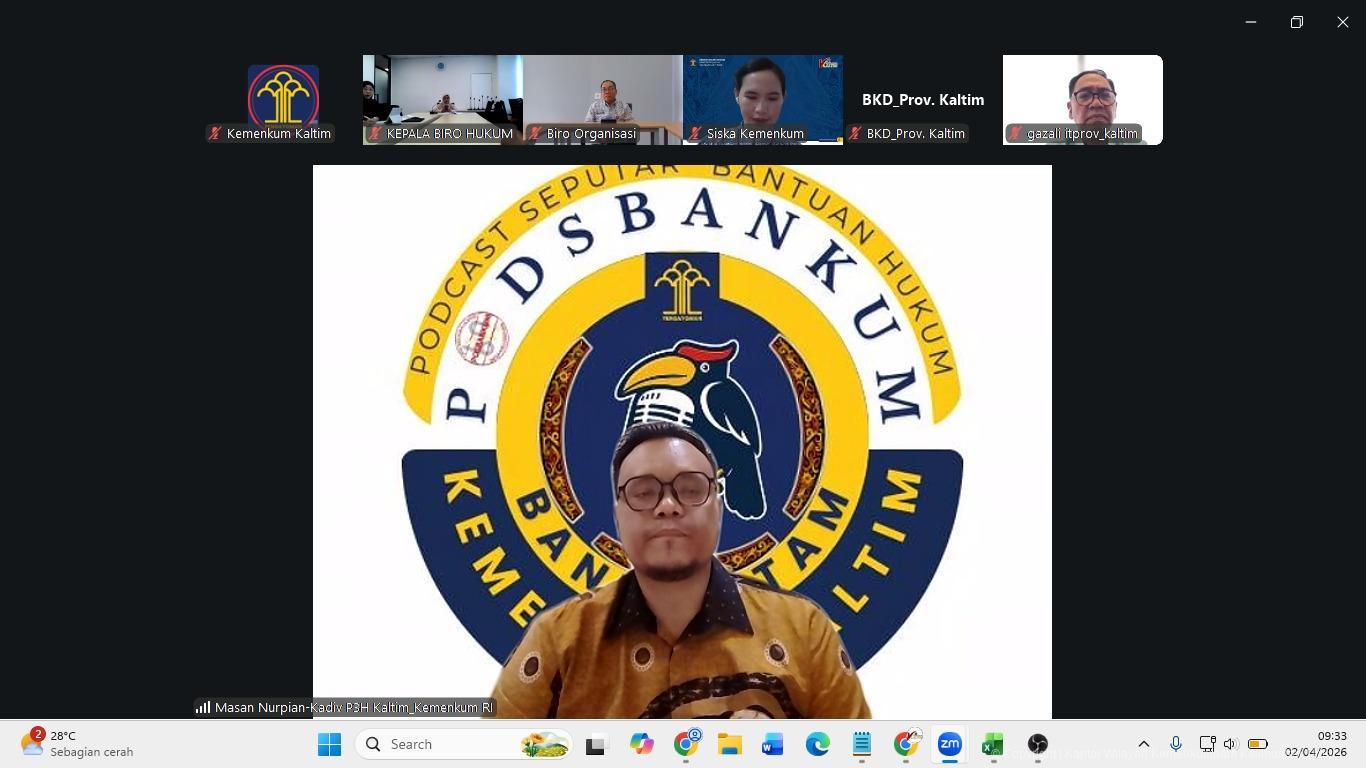Click the microphone icon in system tray
Viewport: 1366px width, 768px height.
[x=1176, y=744]
